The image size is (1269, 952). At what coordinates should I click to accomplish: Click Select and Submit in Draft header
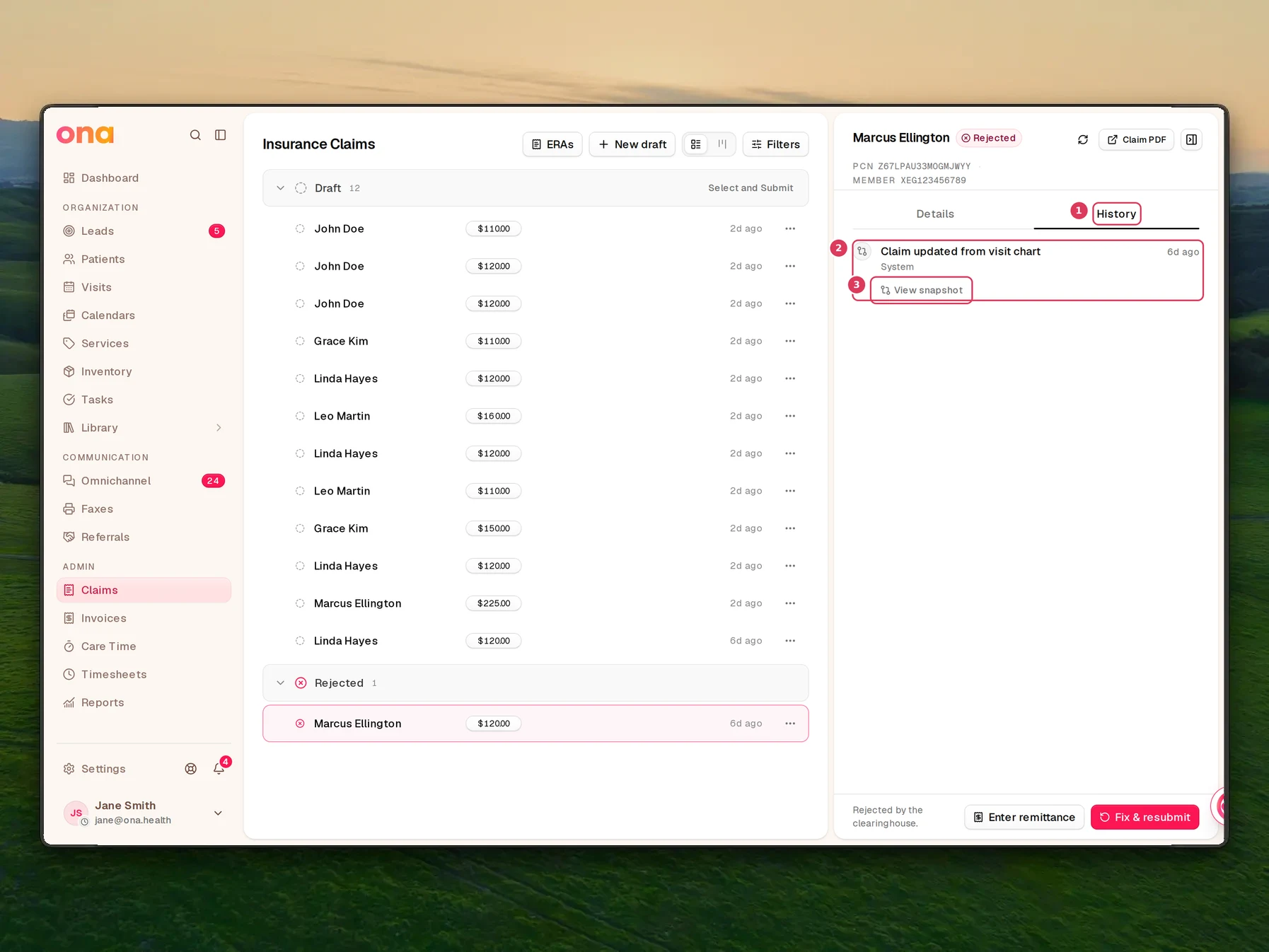pos(751,188)
